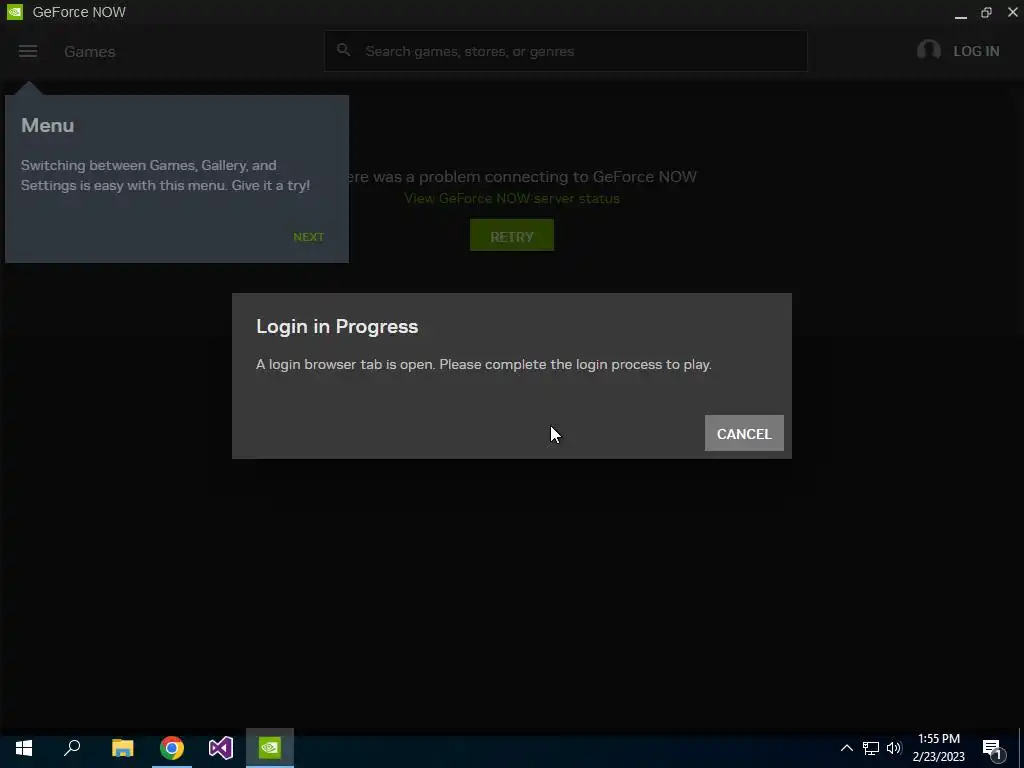This screenshot has width=1024, height=768.
Task: Open File Explorer from taskbar
Action: click(x=122, y=748)
